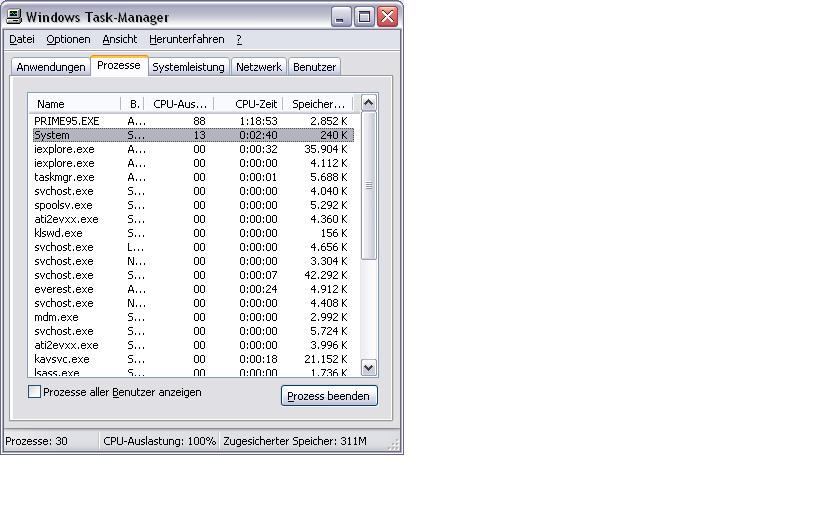Select the mdm.exe process
This screenshot has height=525, width=840.
[193, 317]
